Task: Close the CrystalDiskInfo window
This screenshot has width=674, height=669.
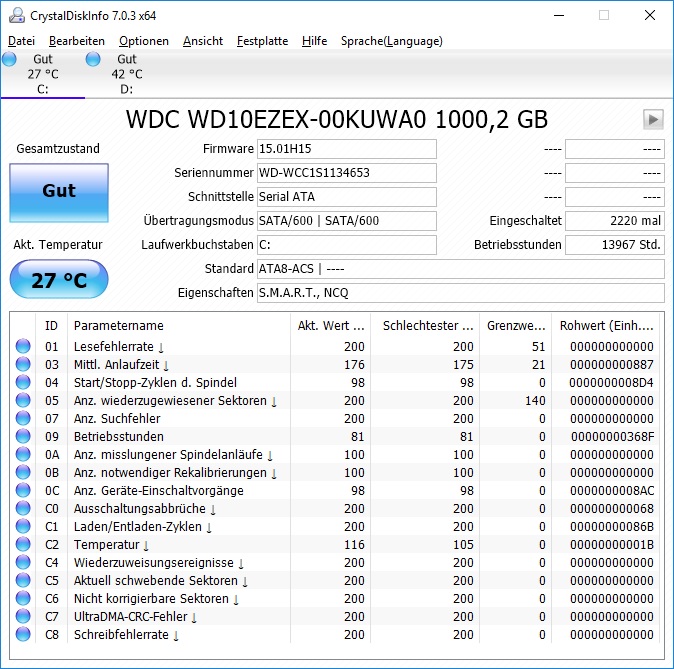Action: 650,15
